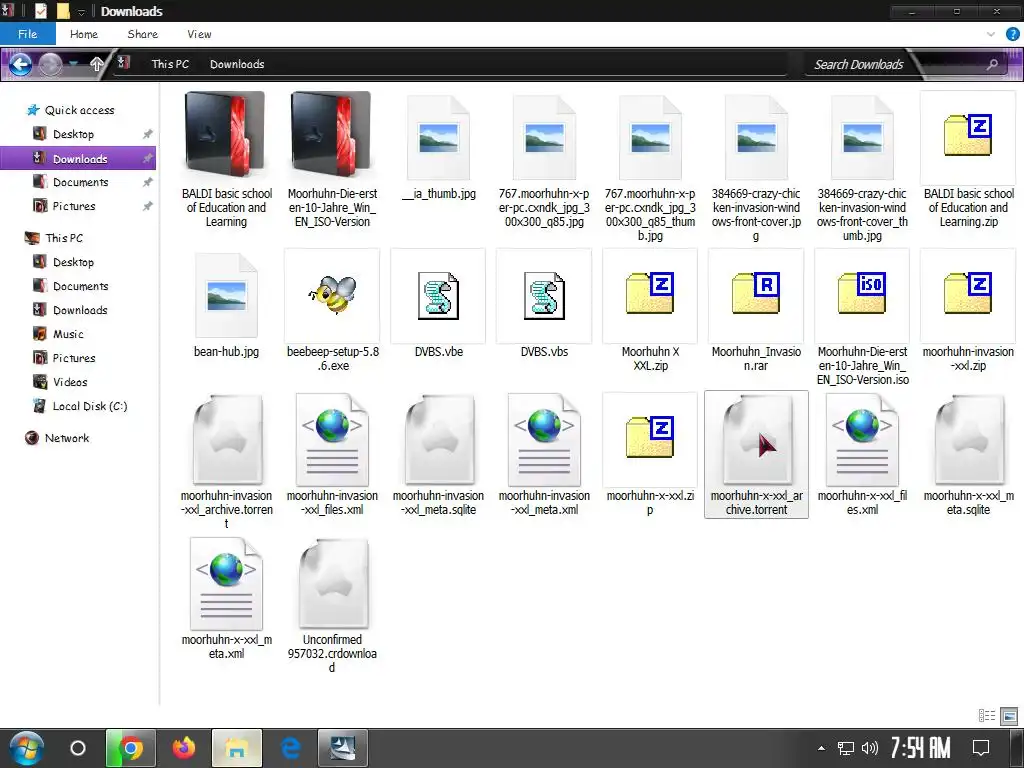This screenshot has height=768, width=1024.
Task: Select moorhuhn-invasion-xxl_meta.xml file
Action: [x=544, y=455]
